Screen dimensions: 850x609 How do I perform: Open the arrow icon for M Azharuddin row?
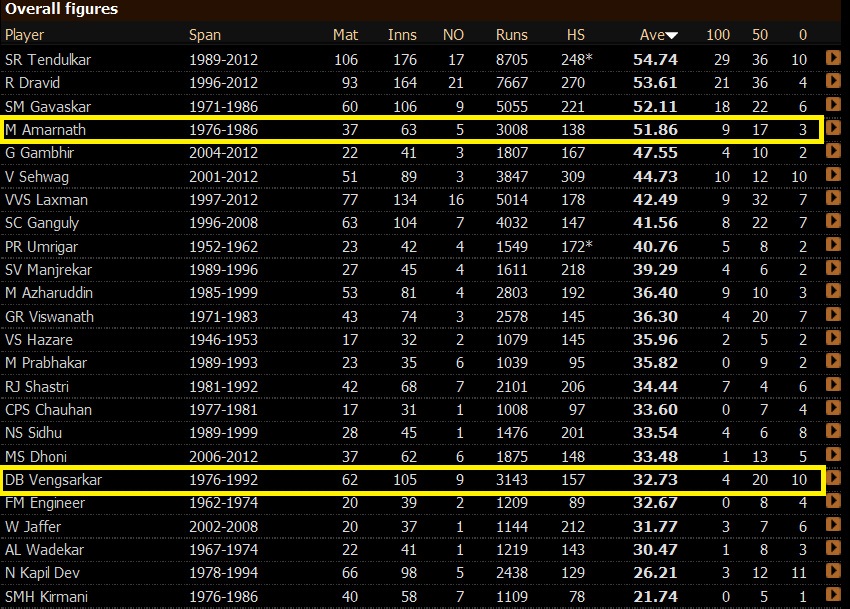pyautogui.click(x=833, y=291)
